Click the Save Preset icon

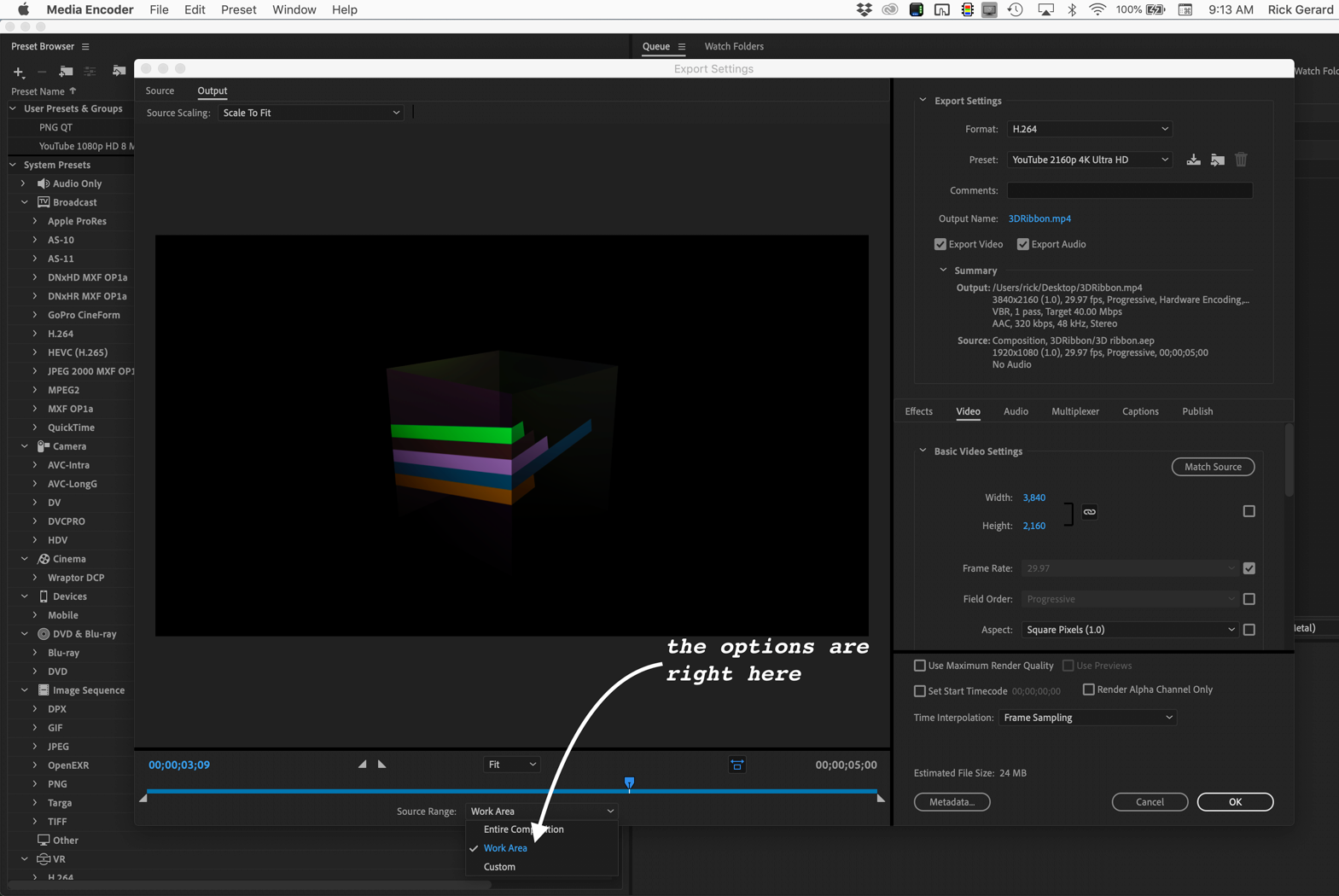[1193, 160]
